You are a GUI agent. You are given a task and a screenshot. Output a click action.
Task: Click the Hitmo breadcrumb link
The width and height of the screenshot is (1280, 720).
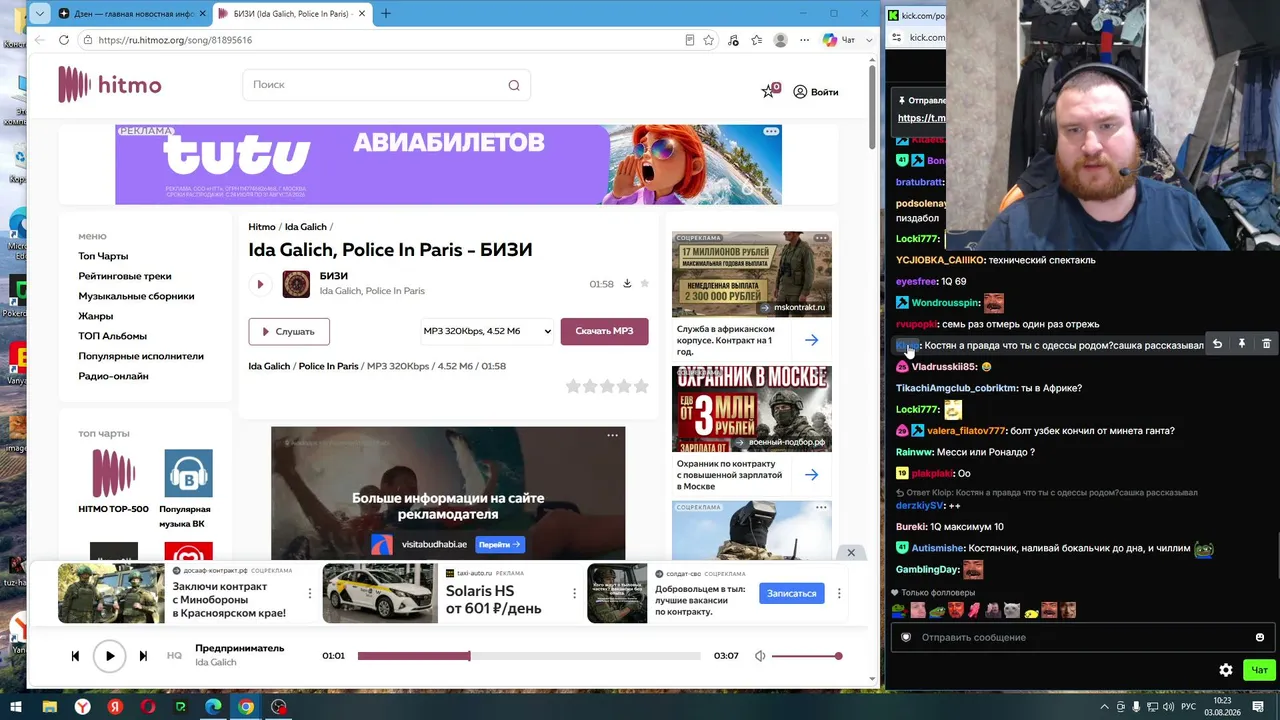pos(262,227)
